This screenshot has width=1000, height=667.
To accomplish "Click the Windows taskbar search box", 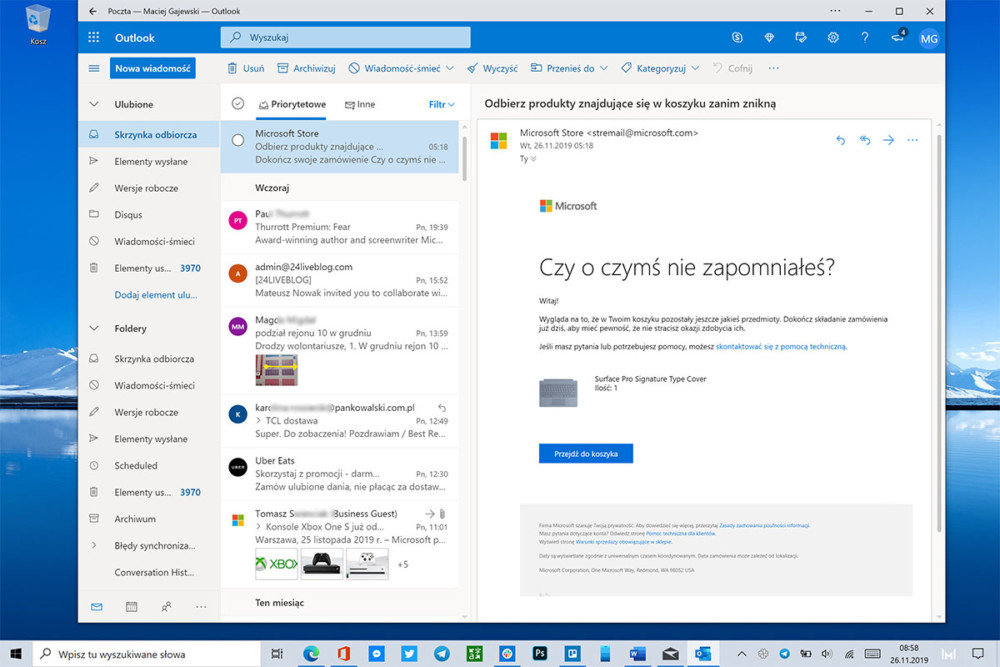I will coord(147,654).
